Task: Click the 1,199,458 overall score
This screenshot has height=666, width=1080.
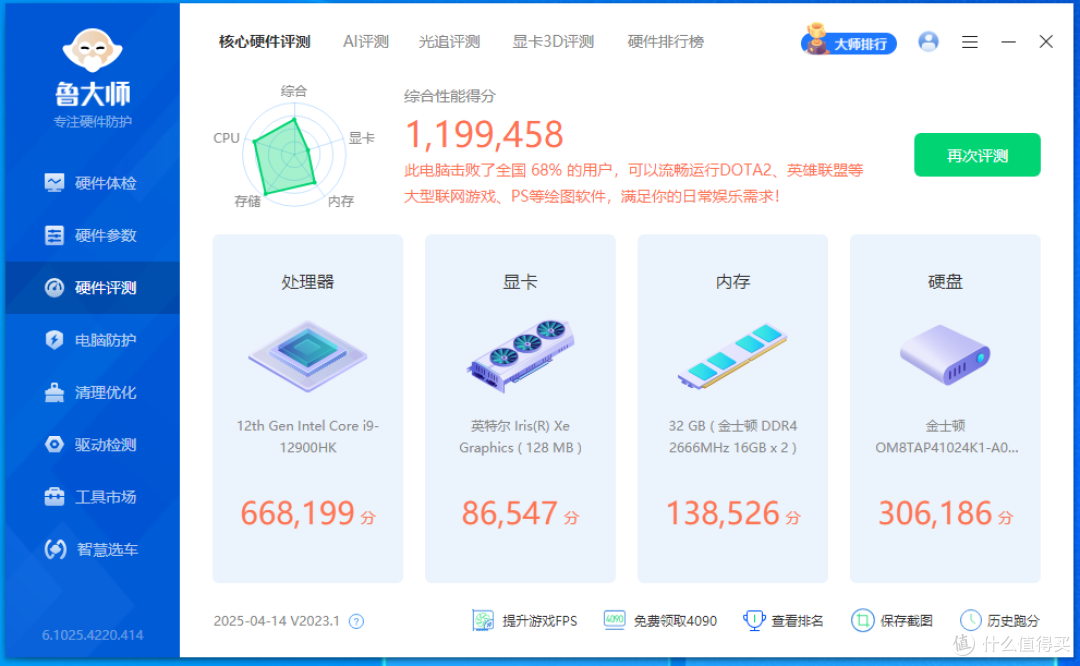Action: coord(484,134)
